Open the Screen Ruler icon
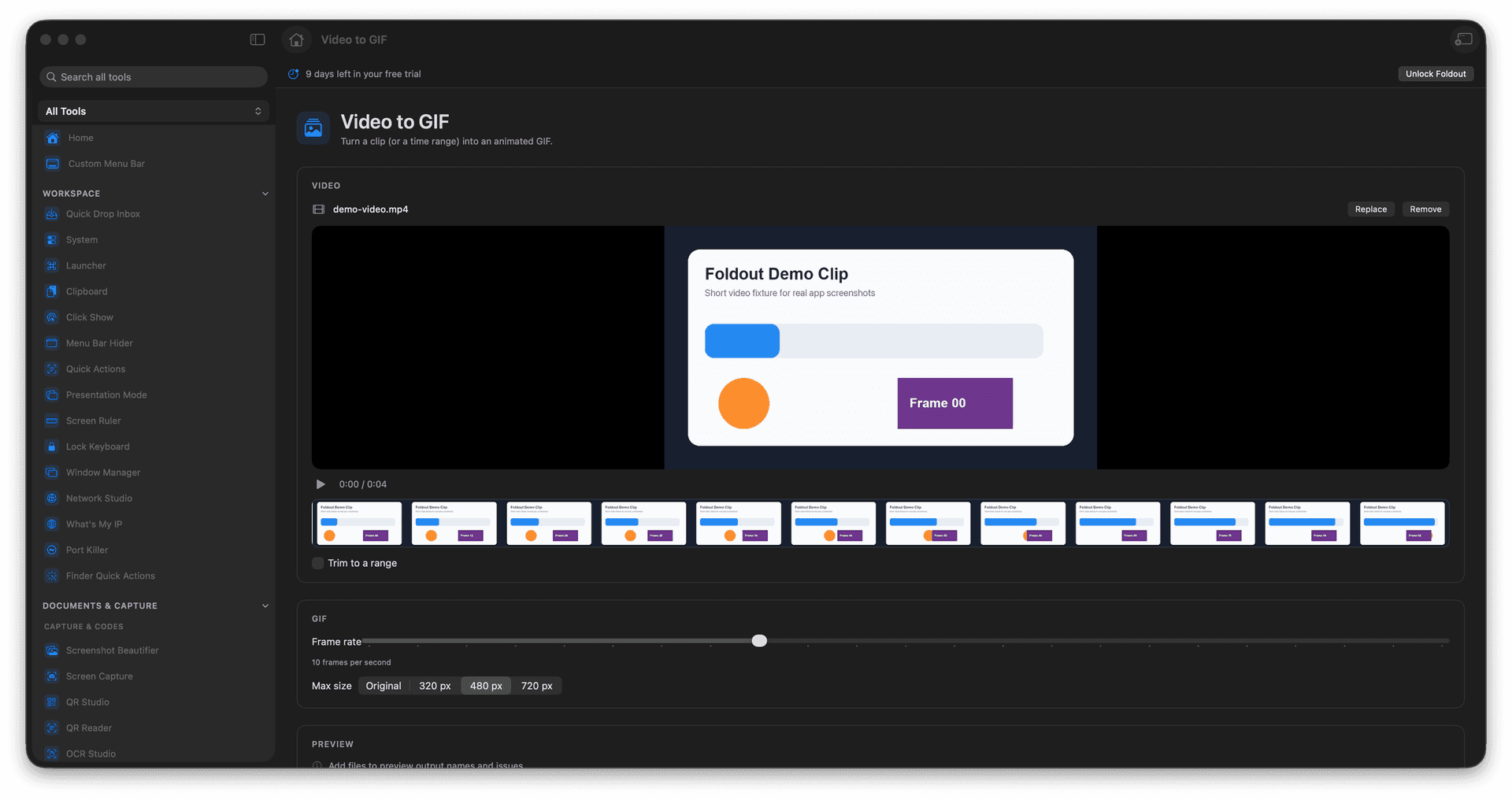 (52, 421)
